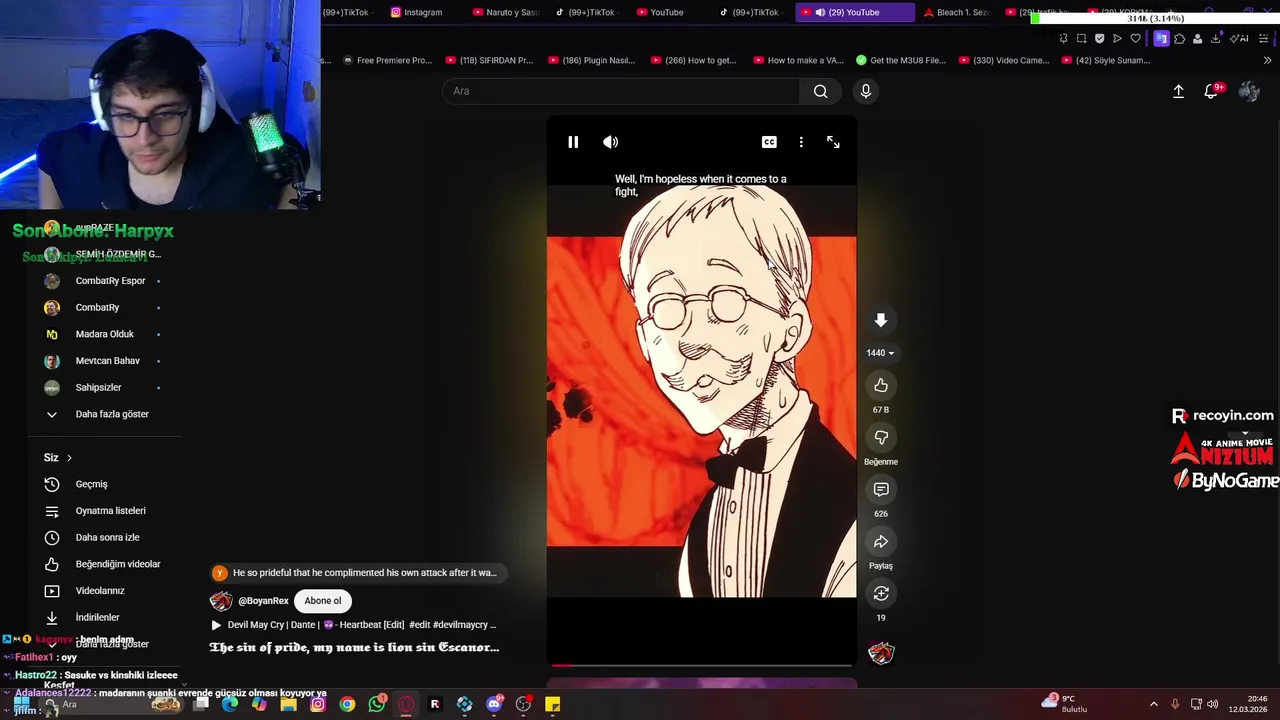Screen dimensions: 1280x720
Task: Open Free Premiere Pro bookmark
Action: 387,60
